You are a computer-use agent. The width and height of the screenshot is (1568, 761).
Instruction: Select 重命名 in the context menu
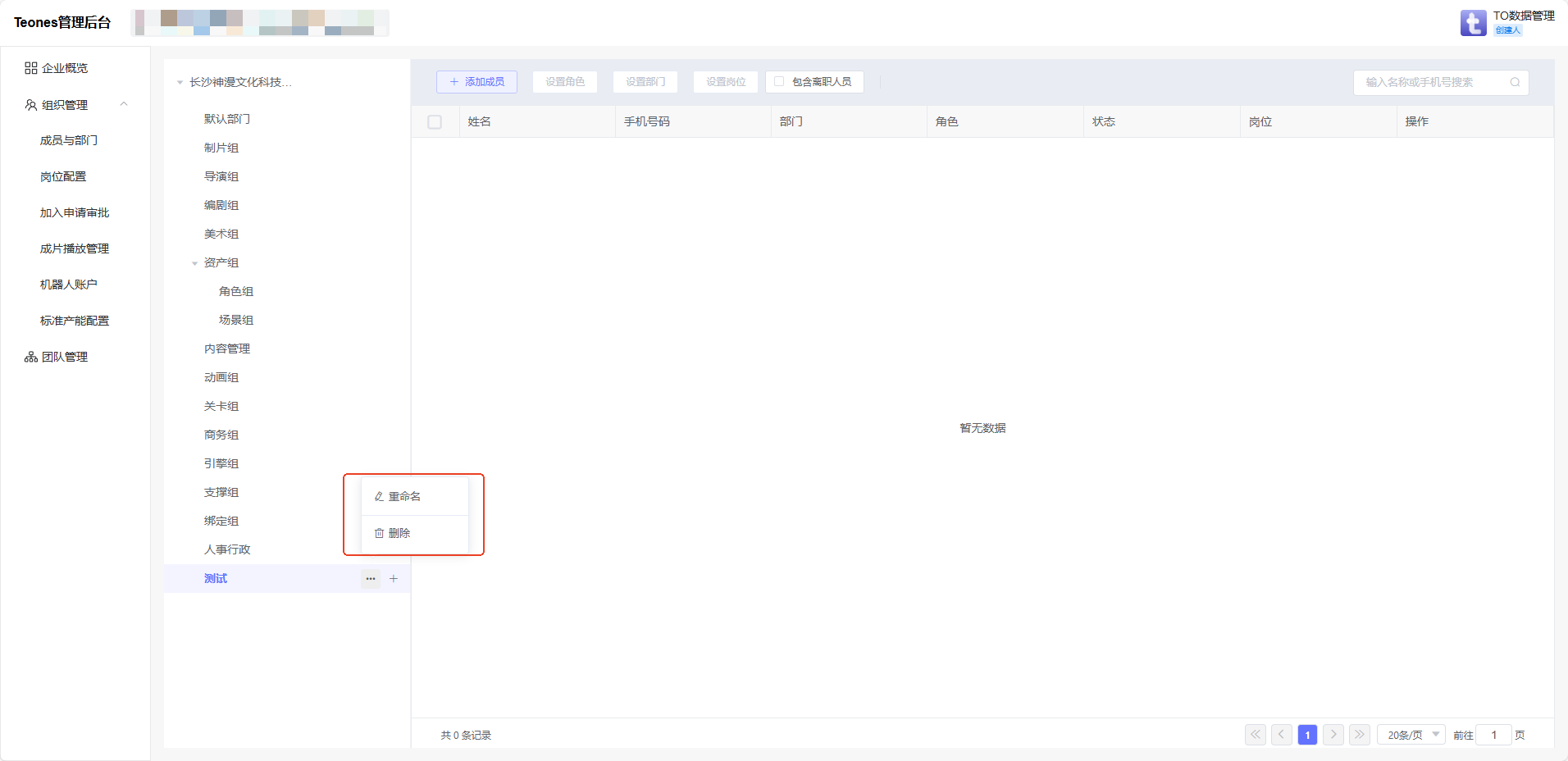pyautogui.click(x=404, y=497)
